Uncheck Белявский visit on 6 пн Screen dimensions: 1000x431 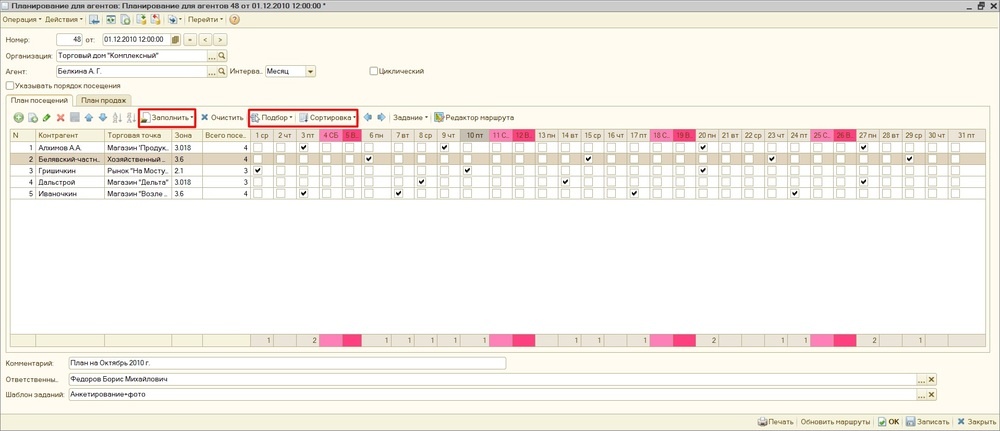[x=369, y=159]
